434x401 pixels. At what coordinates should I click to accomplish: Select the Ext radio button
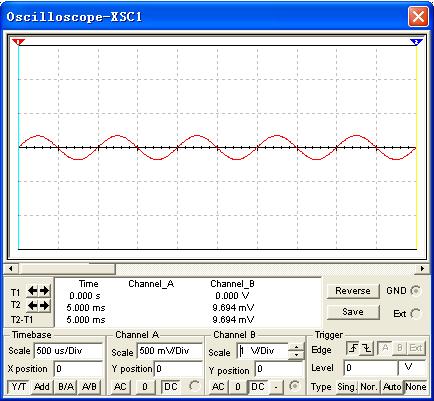(415, 313)
